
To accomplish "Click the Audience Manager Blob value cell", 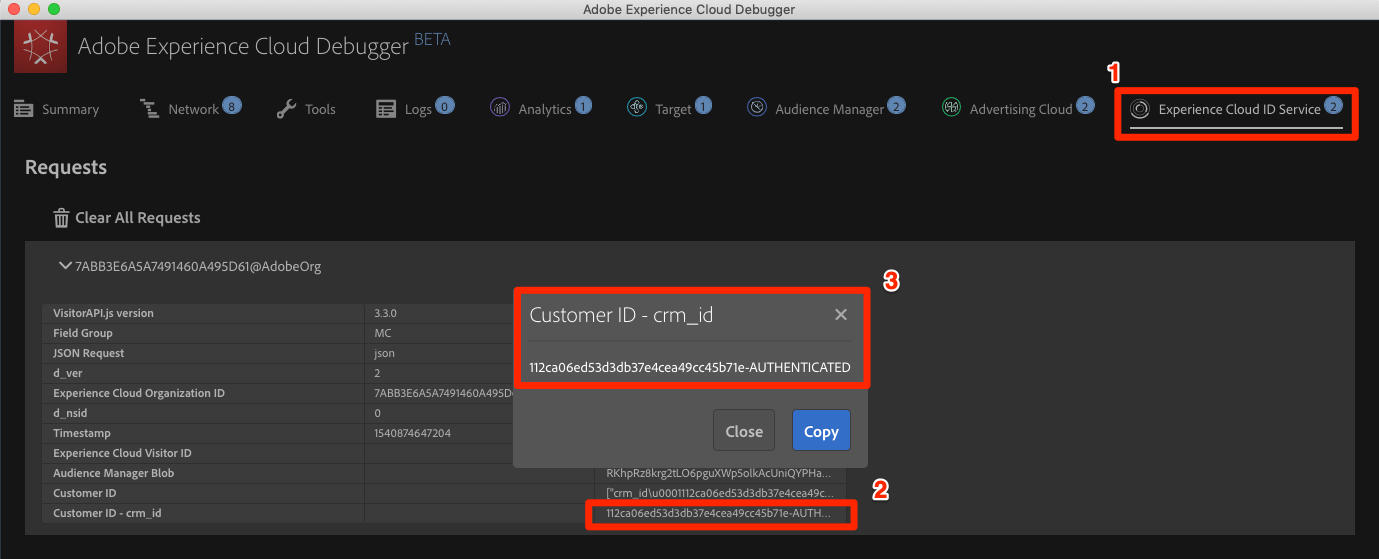I will coord(720,473).
